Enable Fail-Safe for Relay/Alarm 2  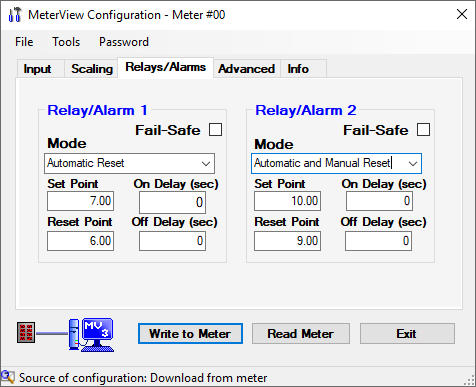[x=423, y=130]
